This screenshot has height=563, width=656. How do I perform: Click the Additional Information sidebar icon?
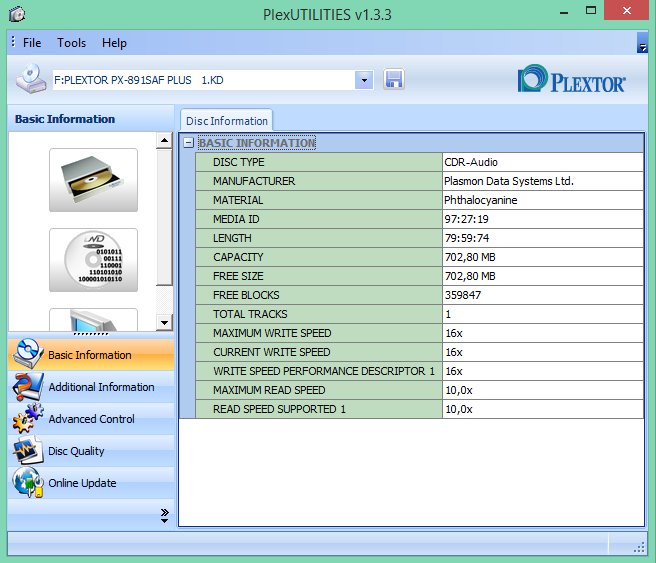tap(27, 387)
